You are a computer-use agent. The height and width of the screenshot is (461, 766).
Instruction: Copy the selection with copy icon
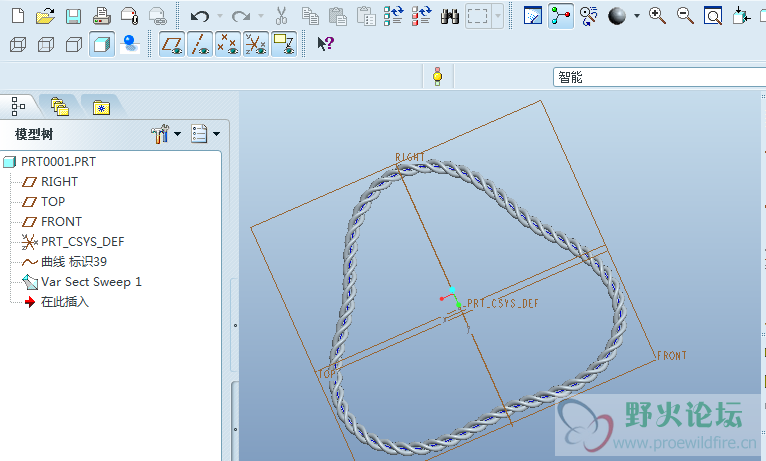click(x=310, y=16)
